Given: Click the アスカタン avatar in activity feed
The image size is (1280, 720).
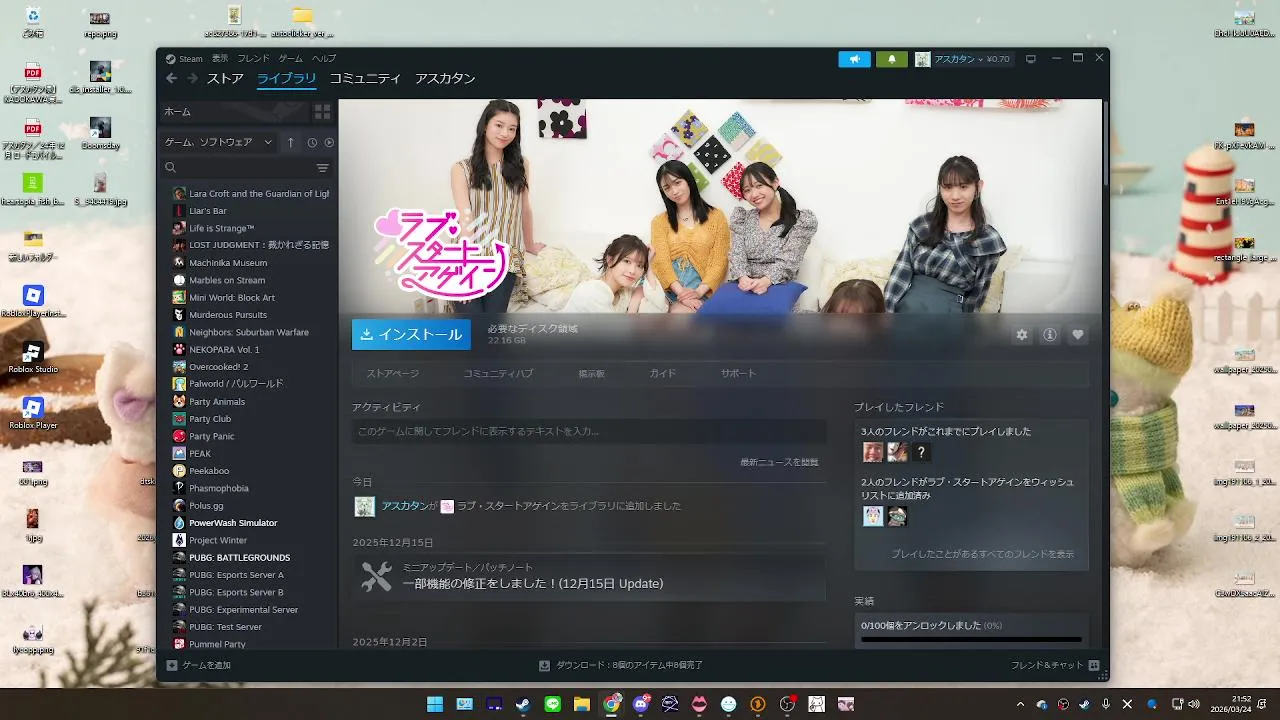Looking at the screenshot, I should pyautogui.click(x=365, y=506).
